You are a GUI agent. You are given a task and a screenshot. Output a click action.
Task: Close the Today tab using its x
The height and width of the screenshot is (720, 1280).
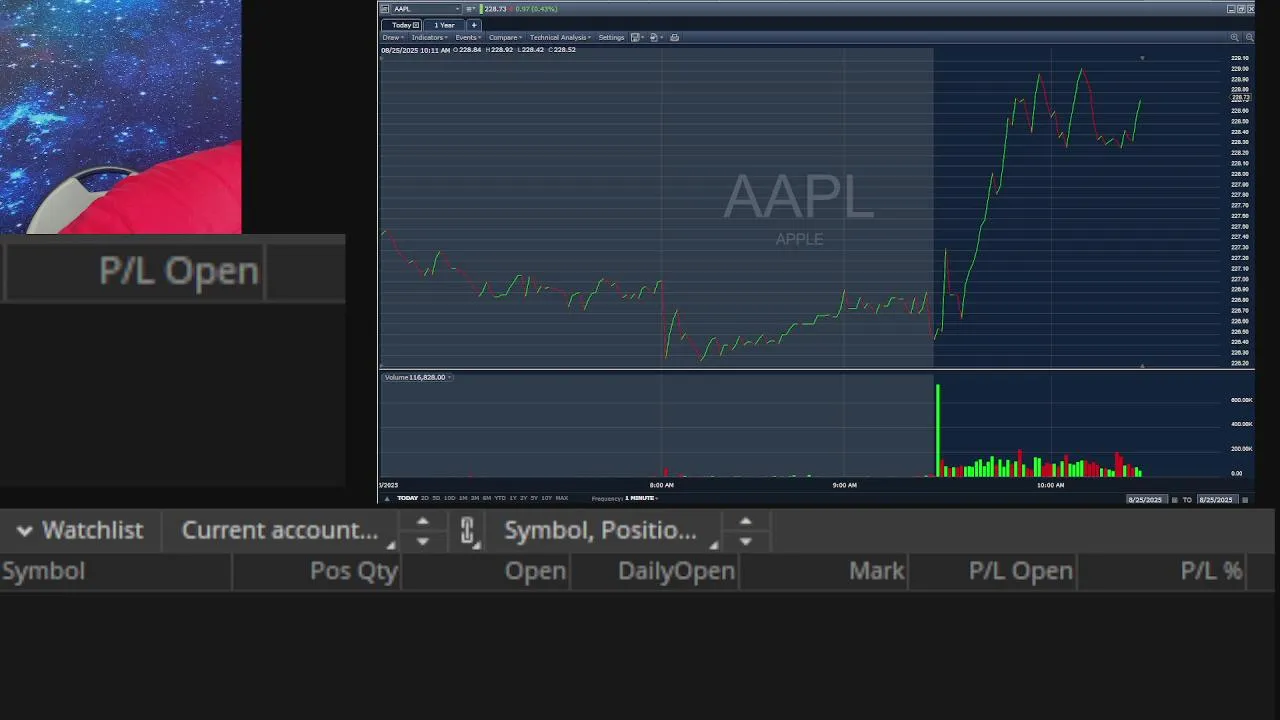(x=416, y=25)
